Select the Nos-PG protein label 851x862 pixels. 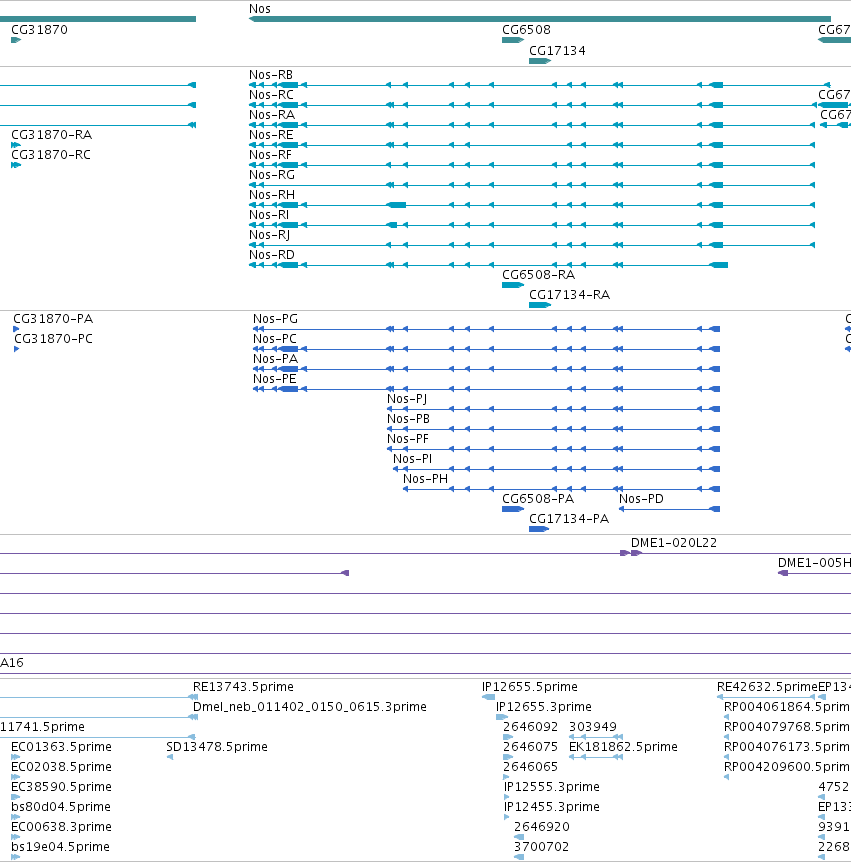coord(275,319)
